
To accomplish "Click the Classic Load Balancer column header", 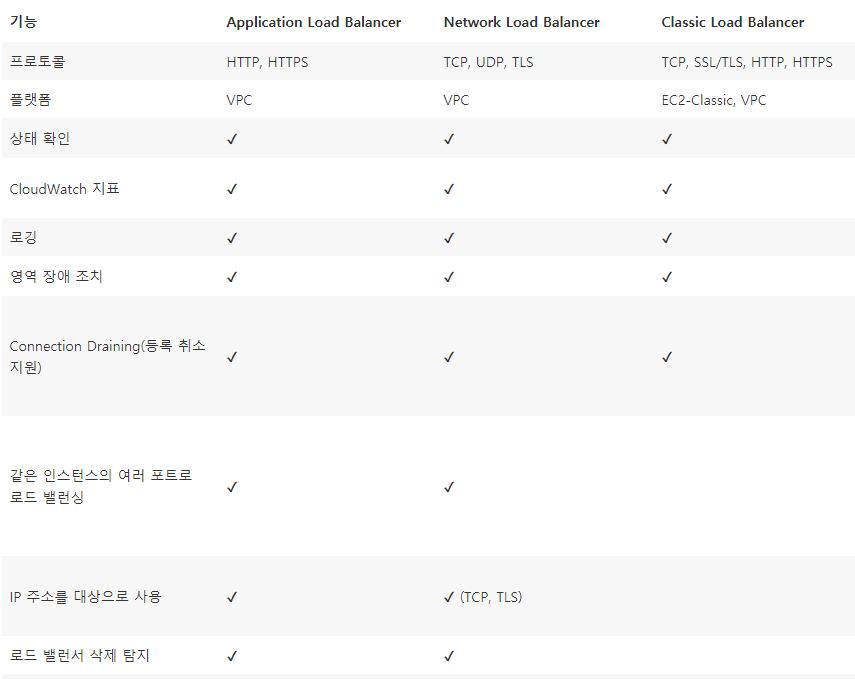I will click(x=732, y=22).
